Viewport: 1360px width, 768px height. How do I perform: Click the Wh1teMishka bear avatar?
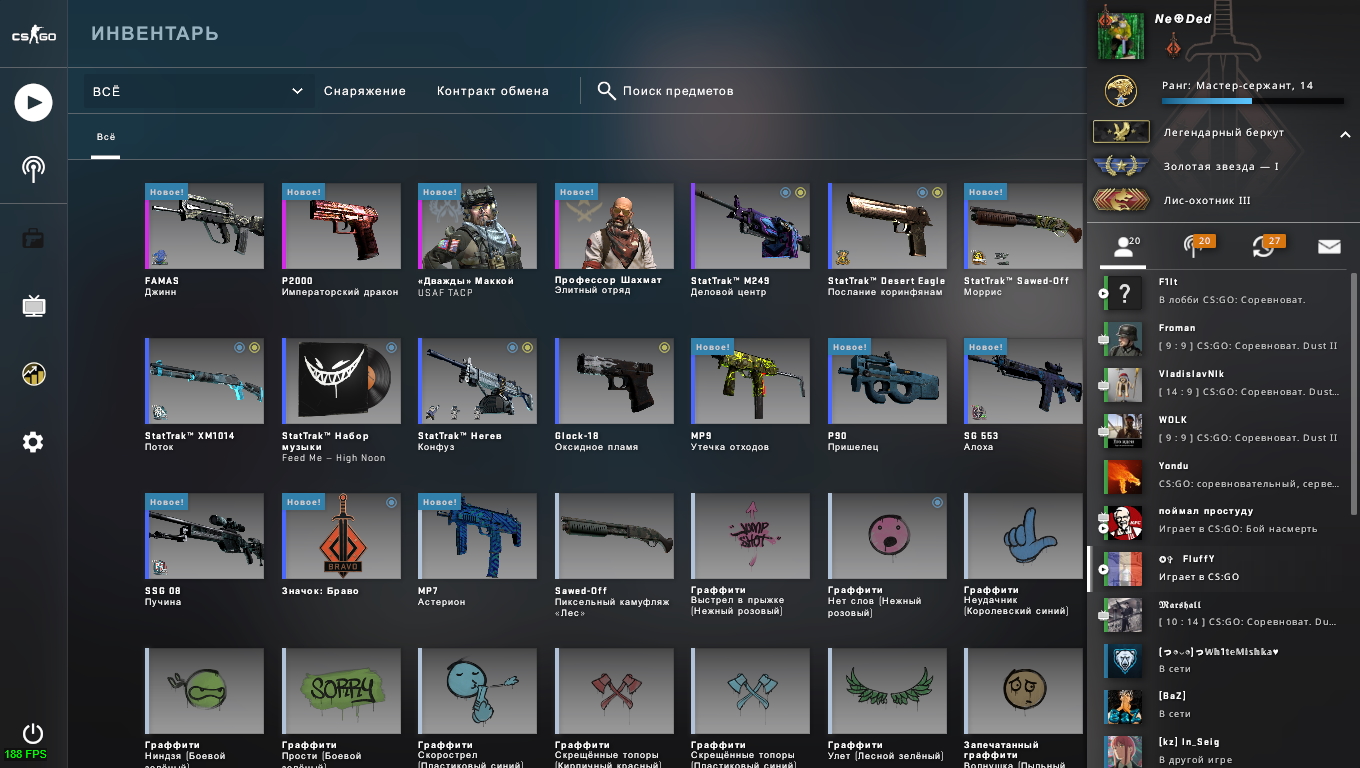[1125, 661]
